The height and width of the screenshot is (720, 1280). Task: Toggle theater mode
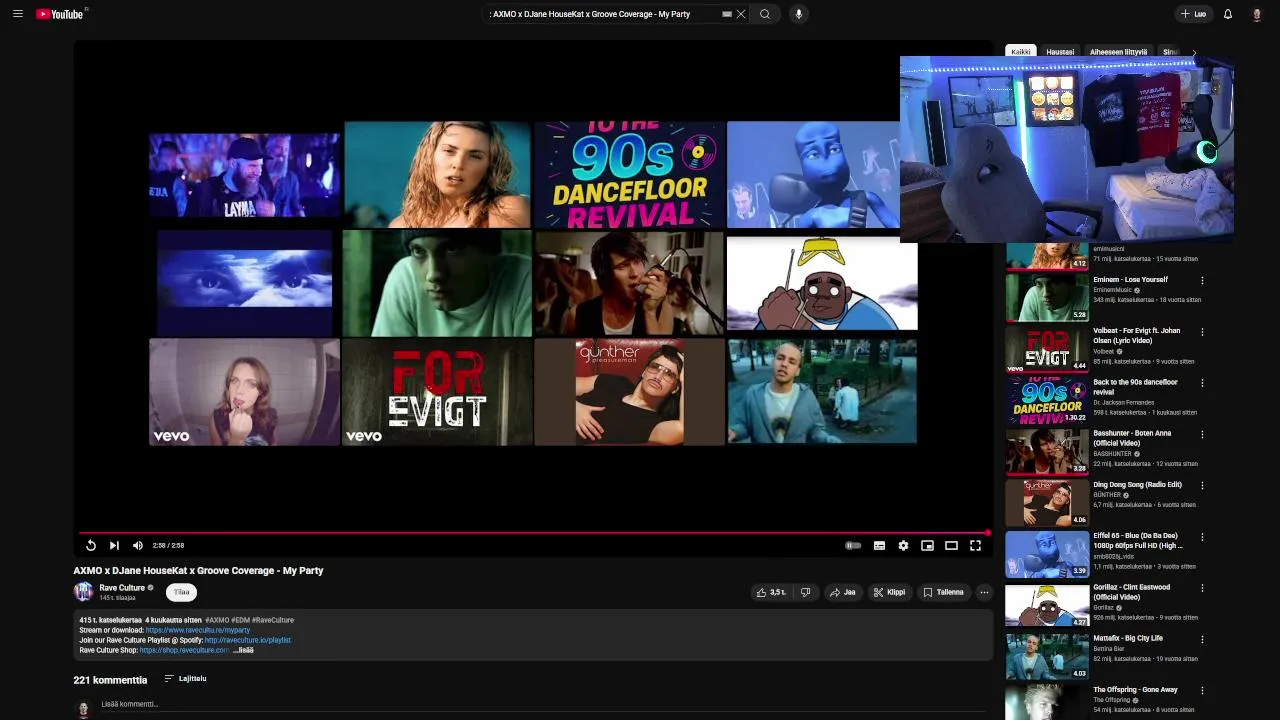[x=951, y=546]
